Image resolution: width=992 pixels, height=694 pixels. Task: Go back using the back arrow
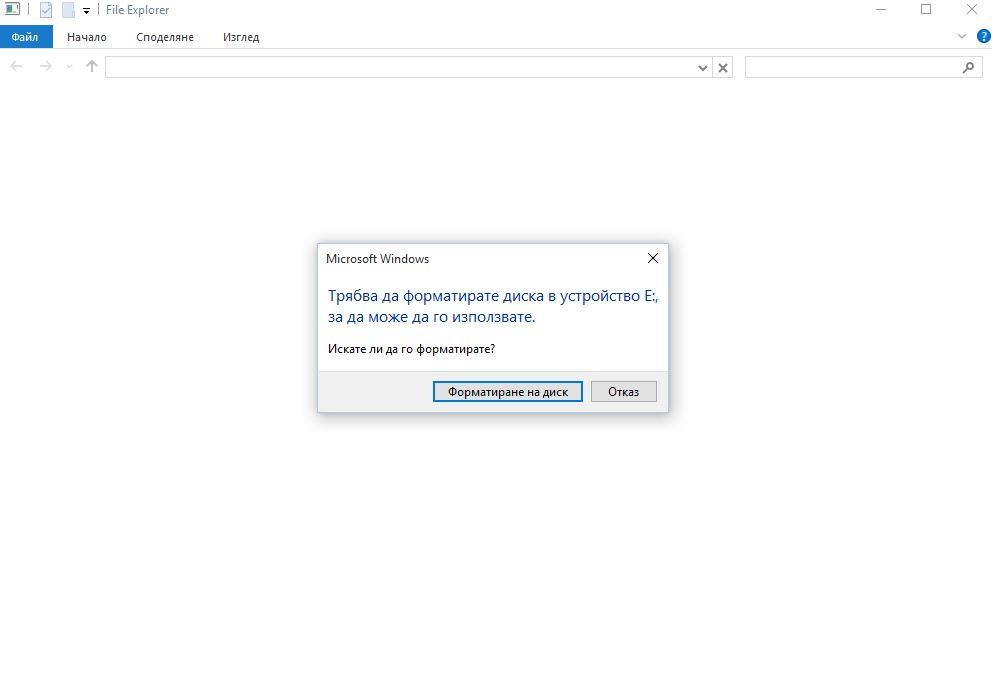pyautogui.click(x=16, y=66)
